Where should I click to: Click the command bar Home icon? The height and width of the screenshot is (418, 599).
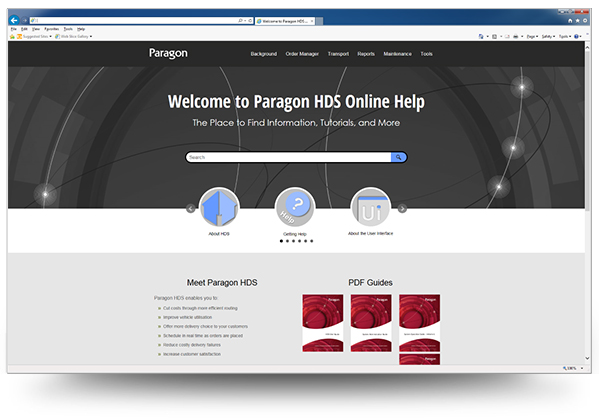(481, 36)
